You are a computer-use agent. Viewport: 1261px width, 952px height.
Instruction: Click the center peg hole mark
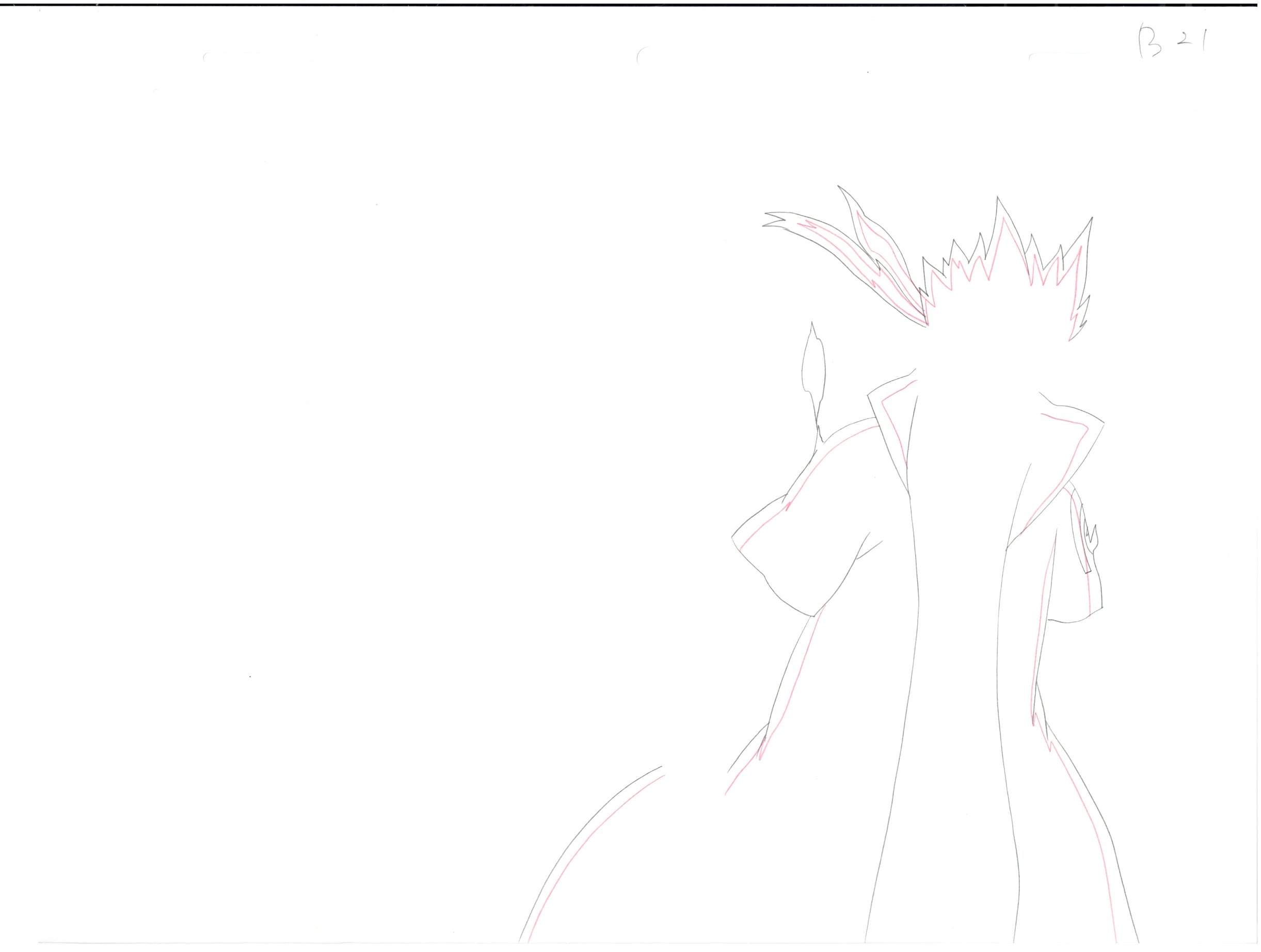(x=644, y=57)
